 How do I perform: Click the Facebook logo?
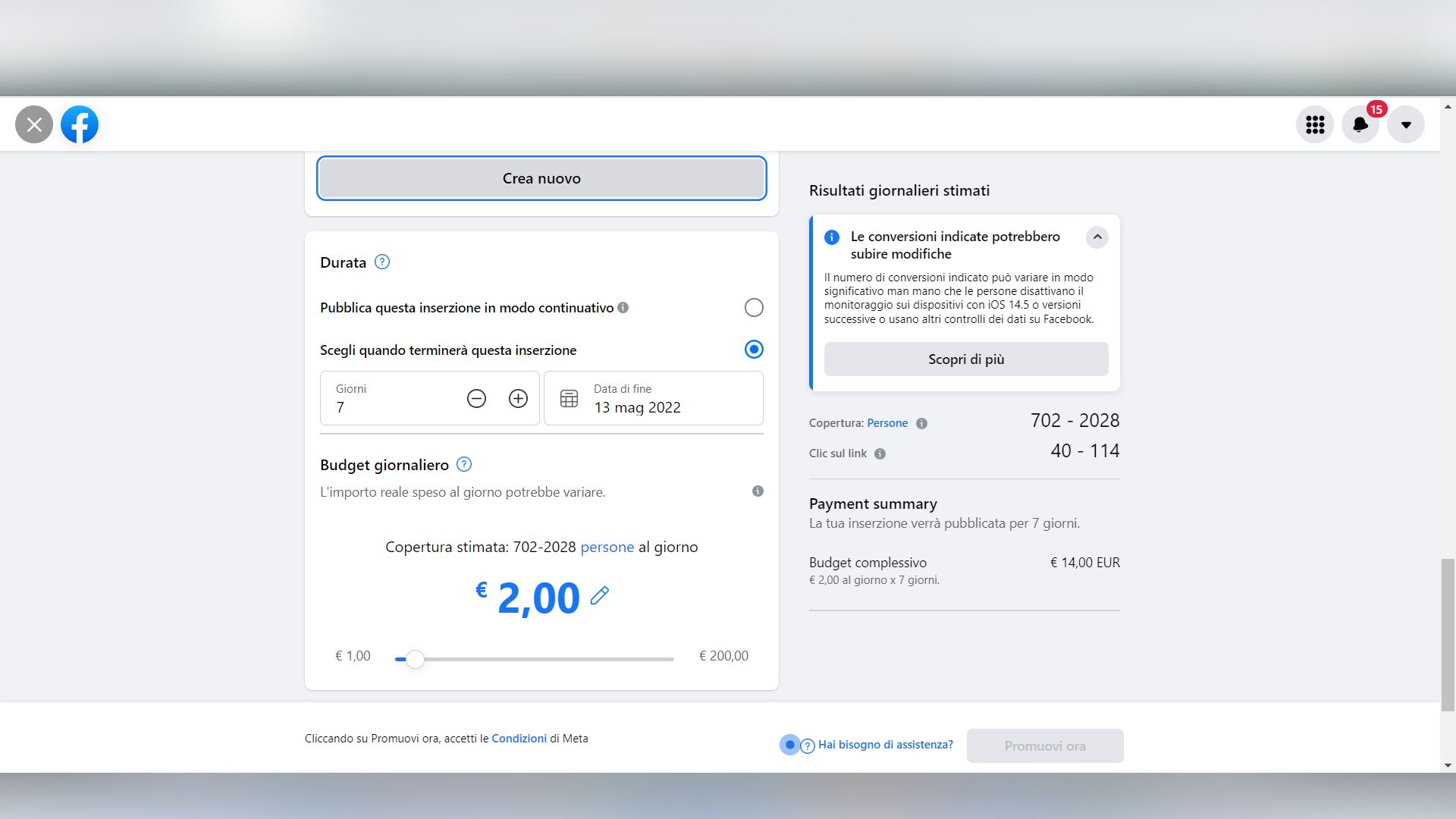click(79, 124)
